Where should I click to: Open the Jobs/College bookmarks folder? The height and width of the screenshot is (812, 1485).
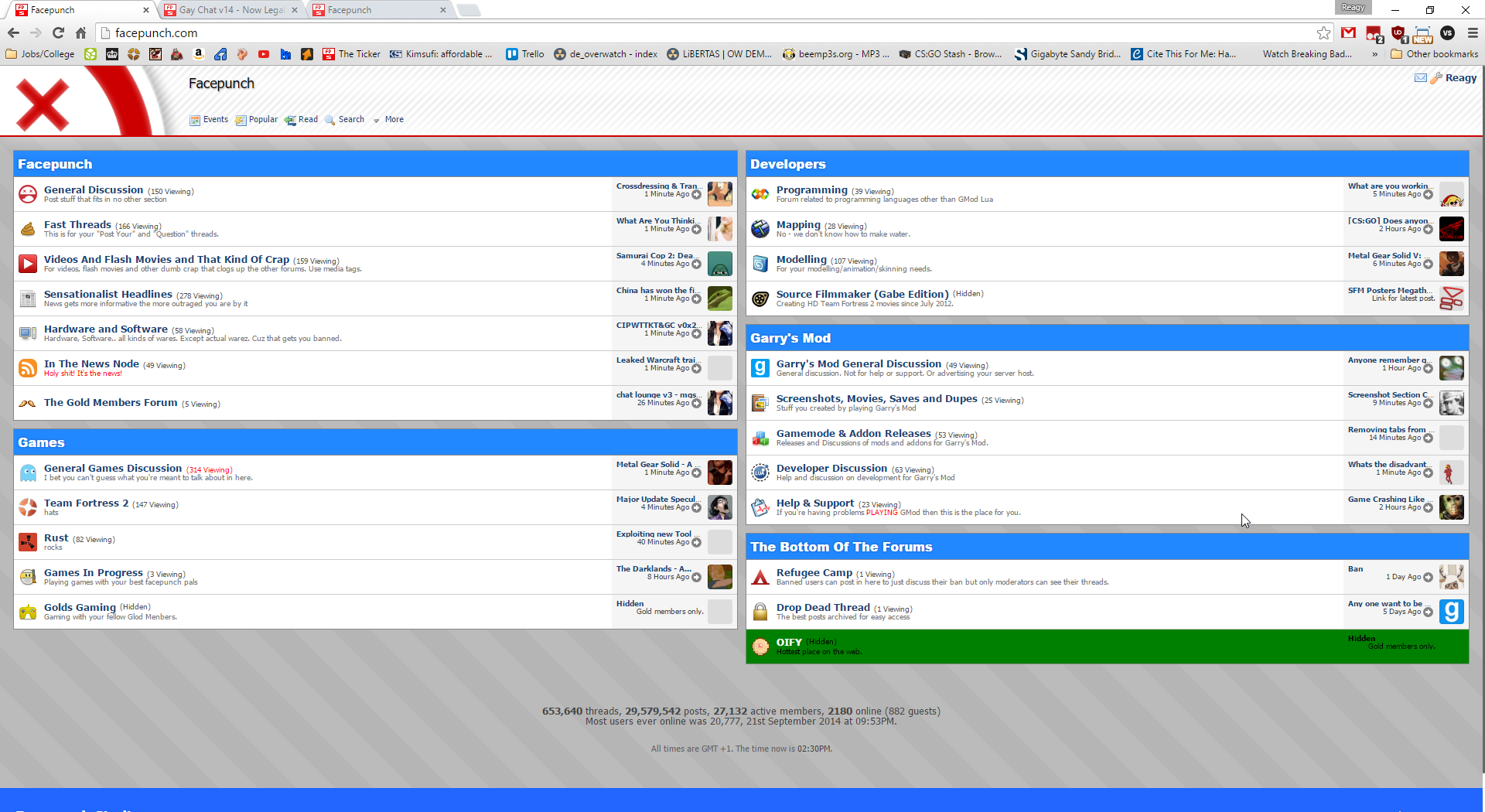40,54
